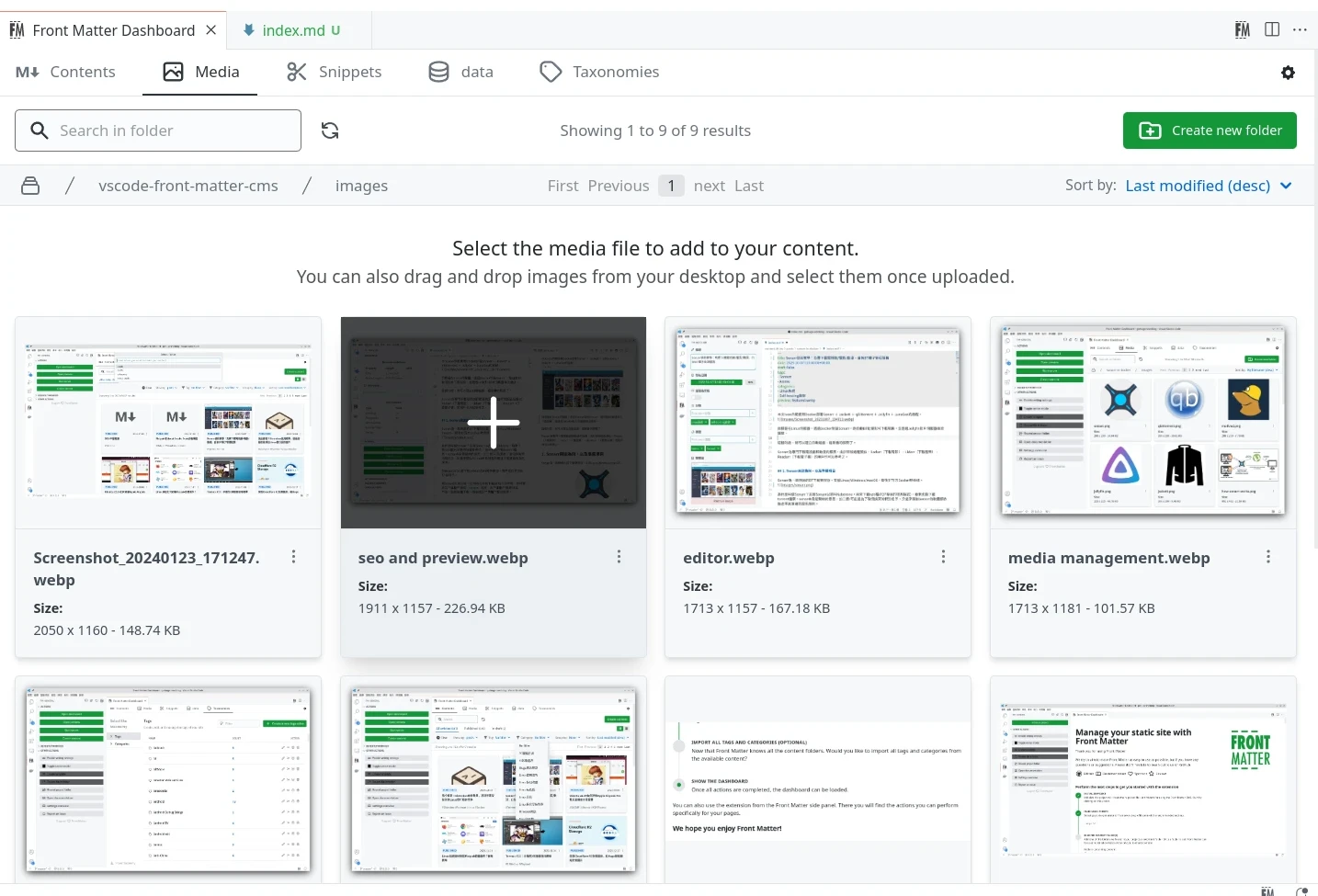Open the editor more actions ellipsis
This screenshot has width=1318, height=896.
(1300, 30)
